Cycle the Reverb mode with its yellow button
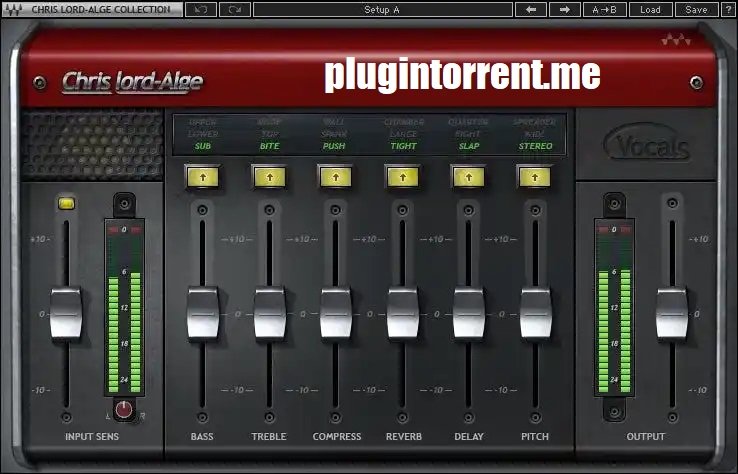 click(402, 177)
